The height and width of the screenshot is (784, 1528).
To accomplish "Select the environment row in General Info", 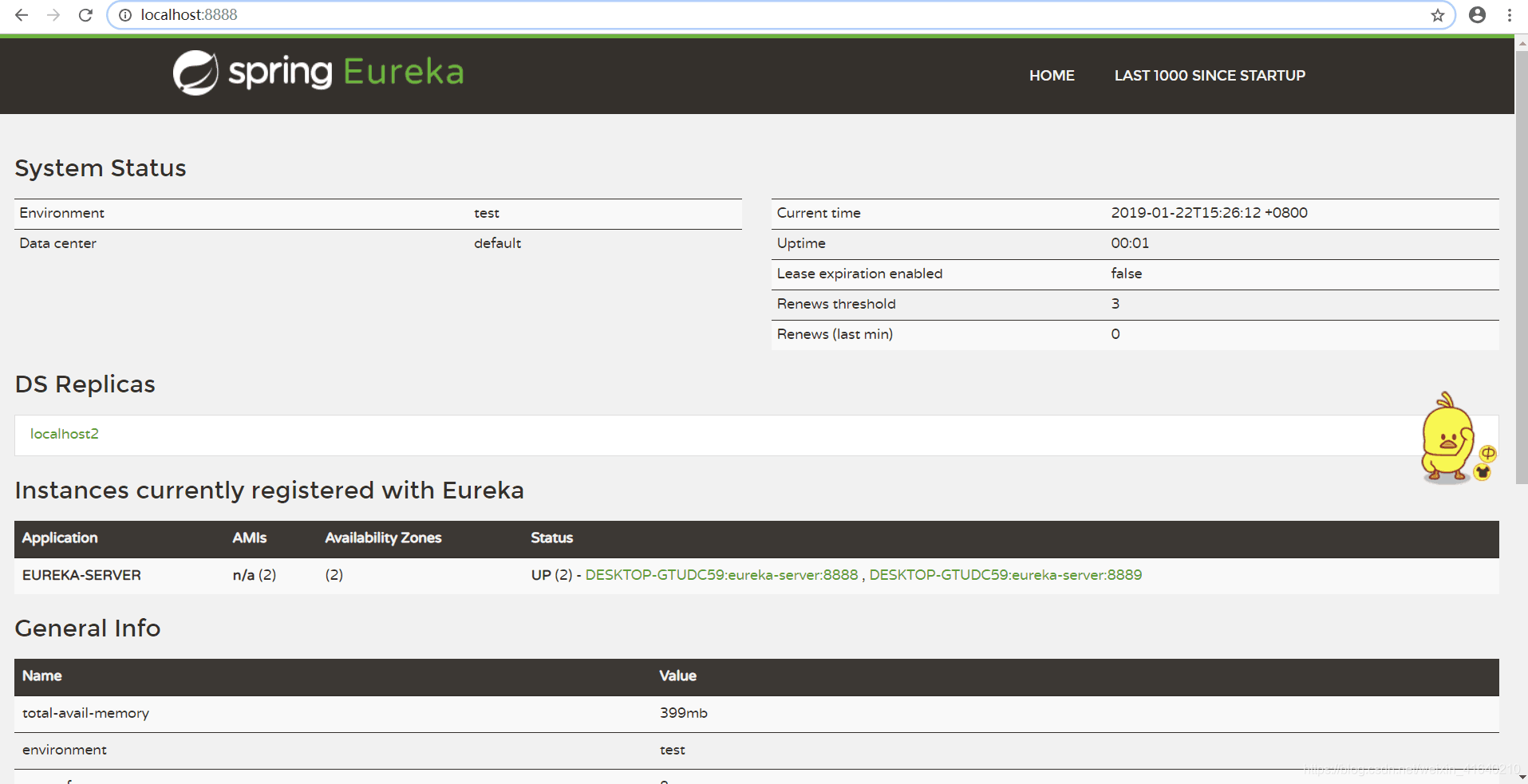I will pos(756,751).
